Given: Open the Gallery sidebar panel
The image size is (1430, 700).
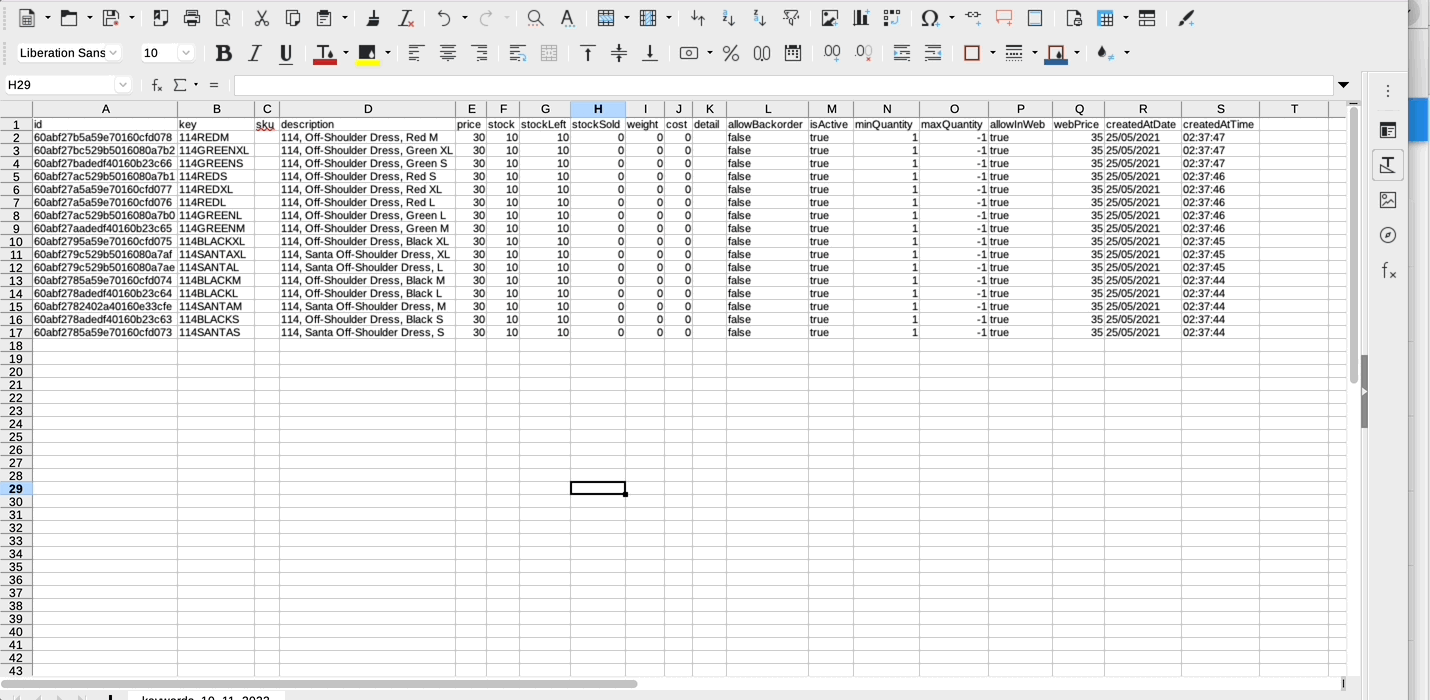Looking at the screenshot, I should click(1388, 200).
